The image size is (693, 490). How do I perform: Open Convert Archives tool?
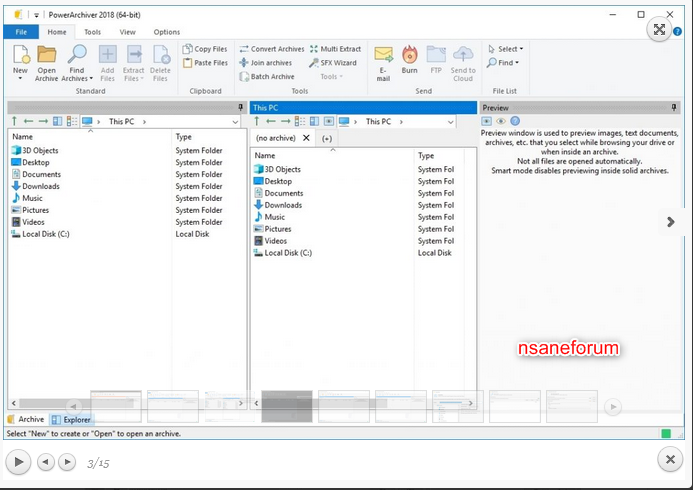tap(272, 49)
